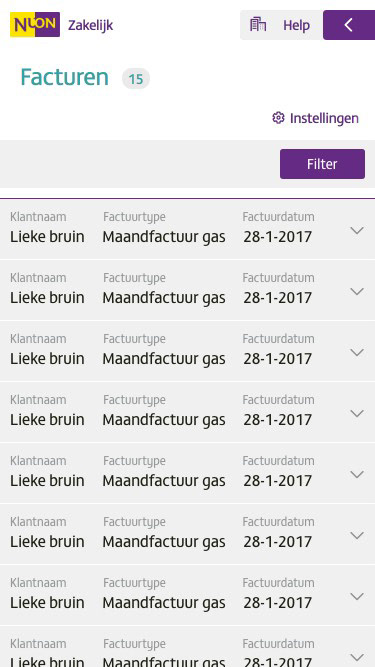
Task: Select Maandfactuur gas in the second row
Action: click(164, 298)
